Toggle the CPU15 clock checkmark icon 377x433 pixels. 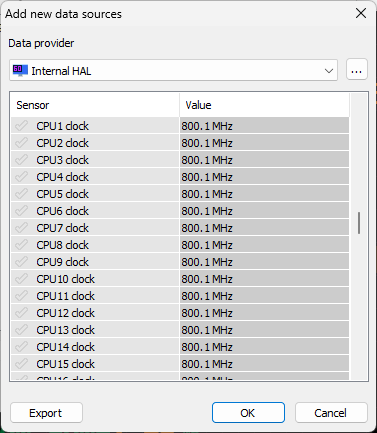[x=21, y=364]
